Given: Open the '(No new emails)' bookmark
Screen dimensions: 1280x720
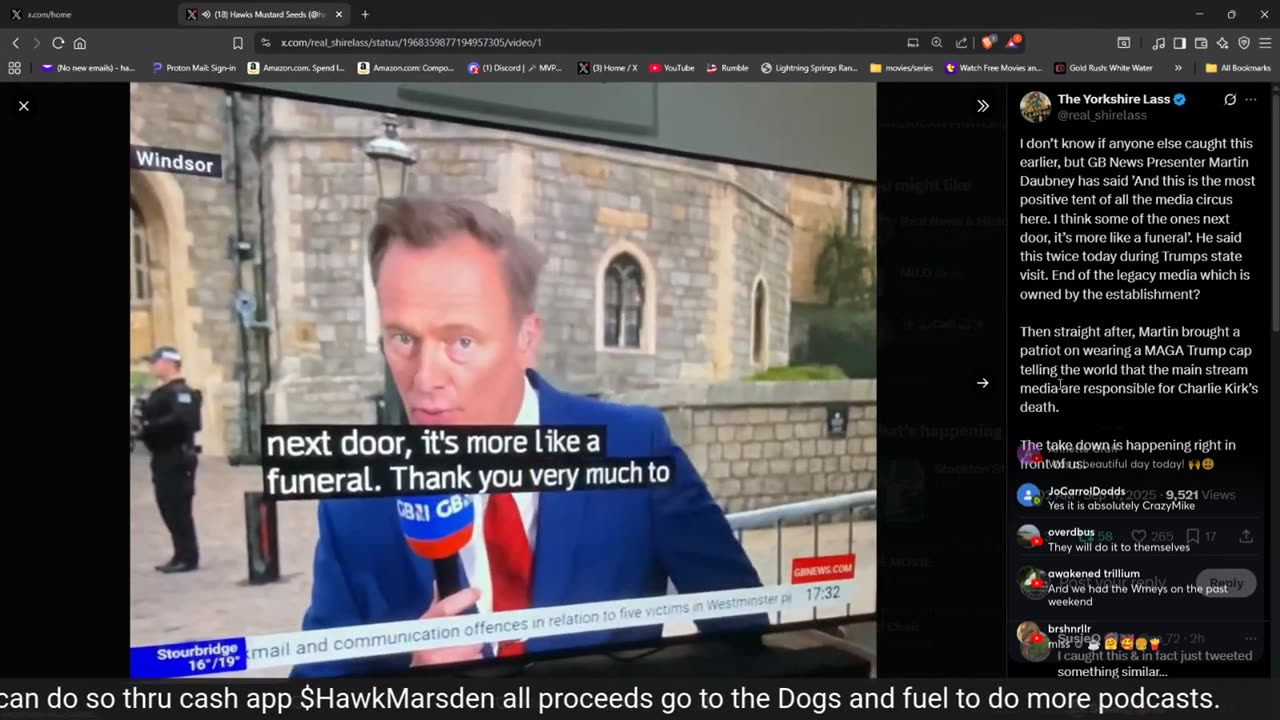Looking at the screenshot, I should (x=88, y=68).
